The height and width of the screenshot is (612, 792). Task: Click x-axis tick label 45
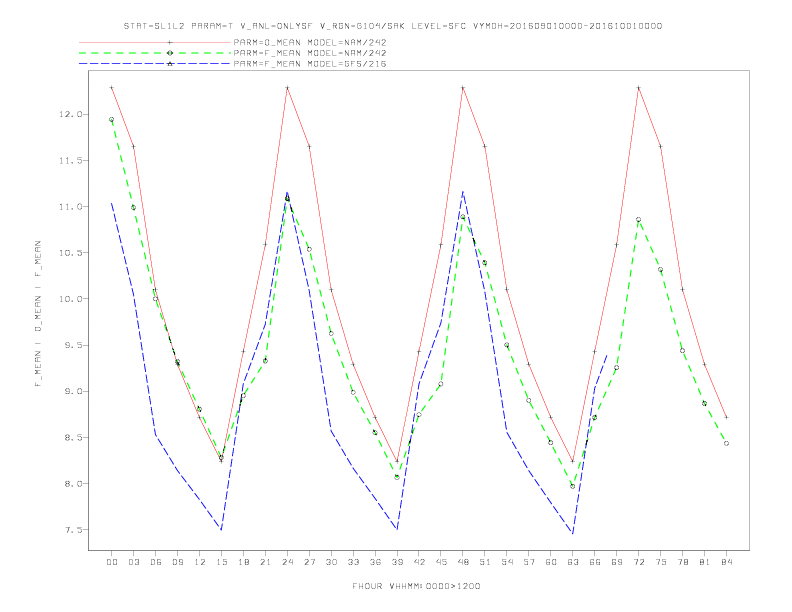click(x=441, y=562)
